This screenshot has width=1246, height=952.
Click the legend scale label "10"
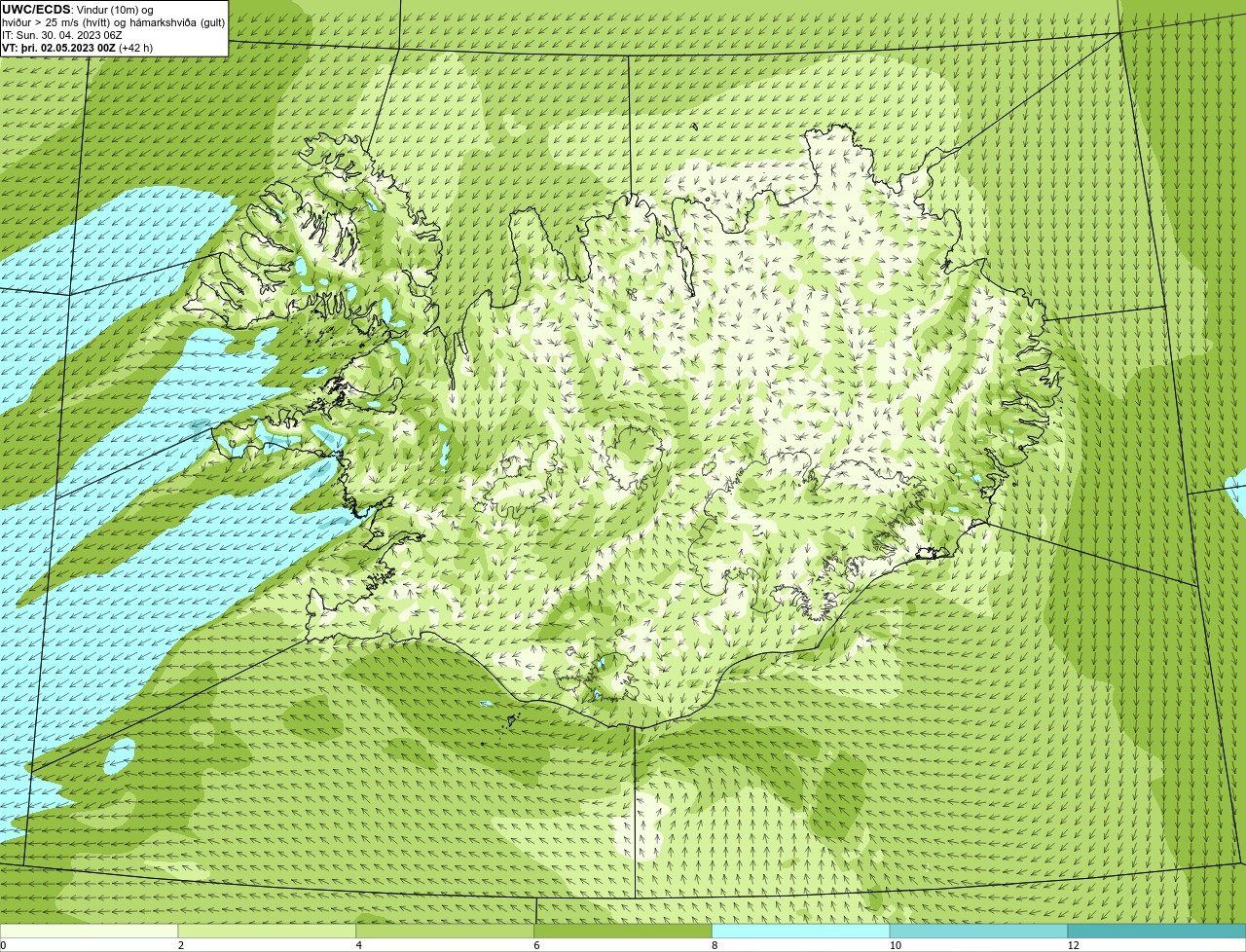(895, 945)
